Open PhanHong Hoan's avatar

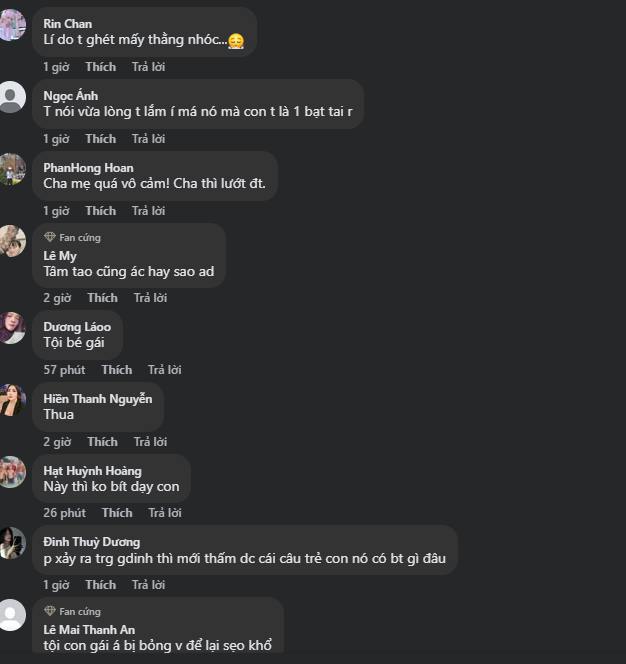point(11,169)
